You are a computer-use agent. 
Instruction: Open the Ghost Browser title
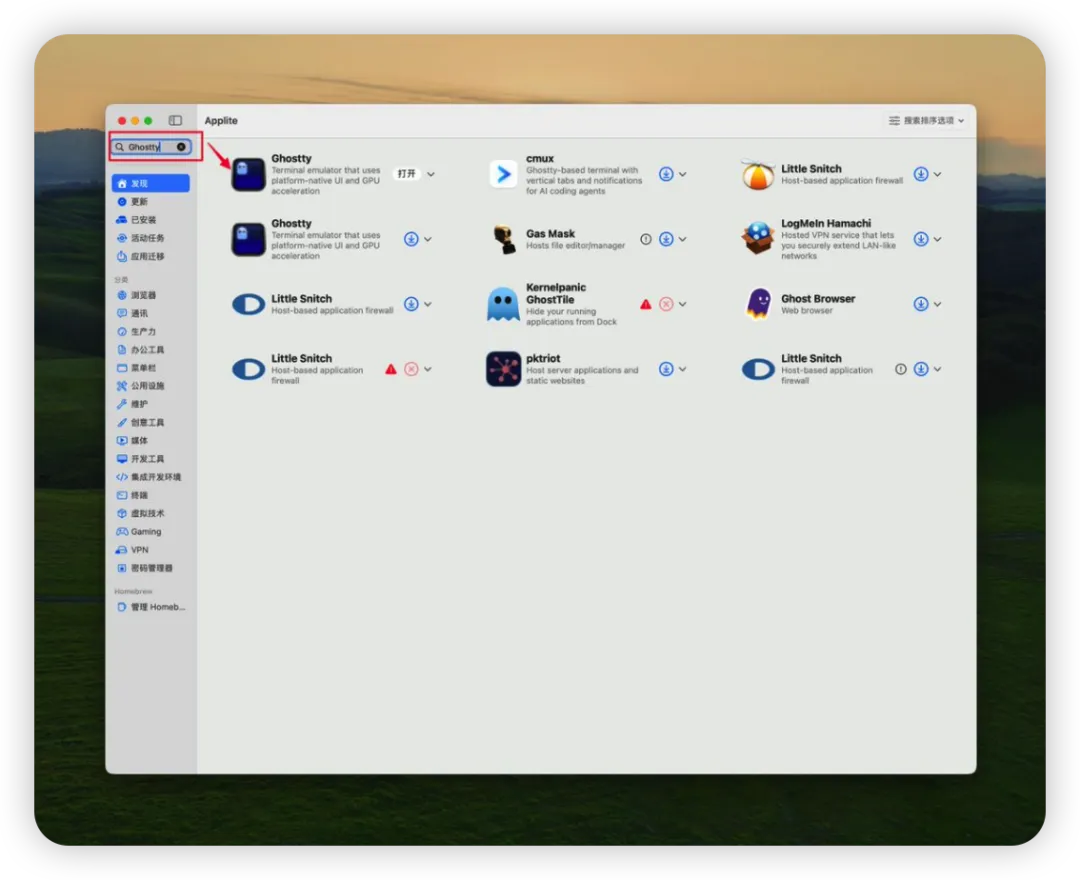818,298
